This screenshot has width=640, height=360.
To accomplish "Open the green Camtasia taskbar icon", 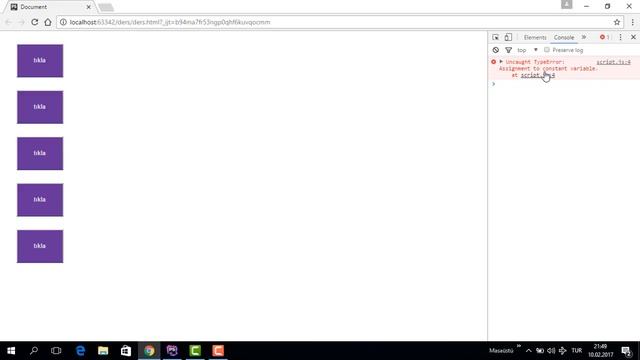I will (195, 351).
